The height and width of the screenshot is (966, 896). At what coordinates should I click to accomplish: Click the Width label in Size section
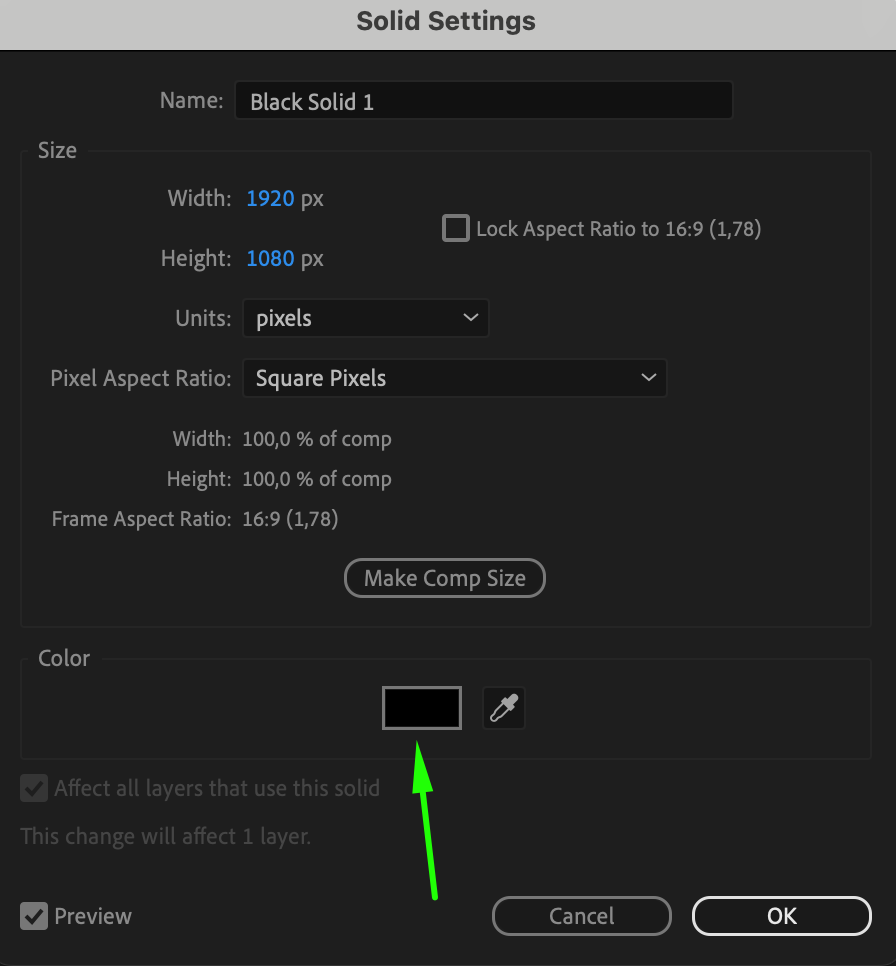(199, 199)
